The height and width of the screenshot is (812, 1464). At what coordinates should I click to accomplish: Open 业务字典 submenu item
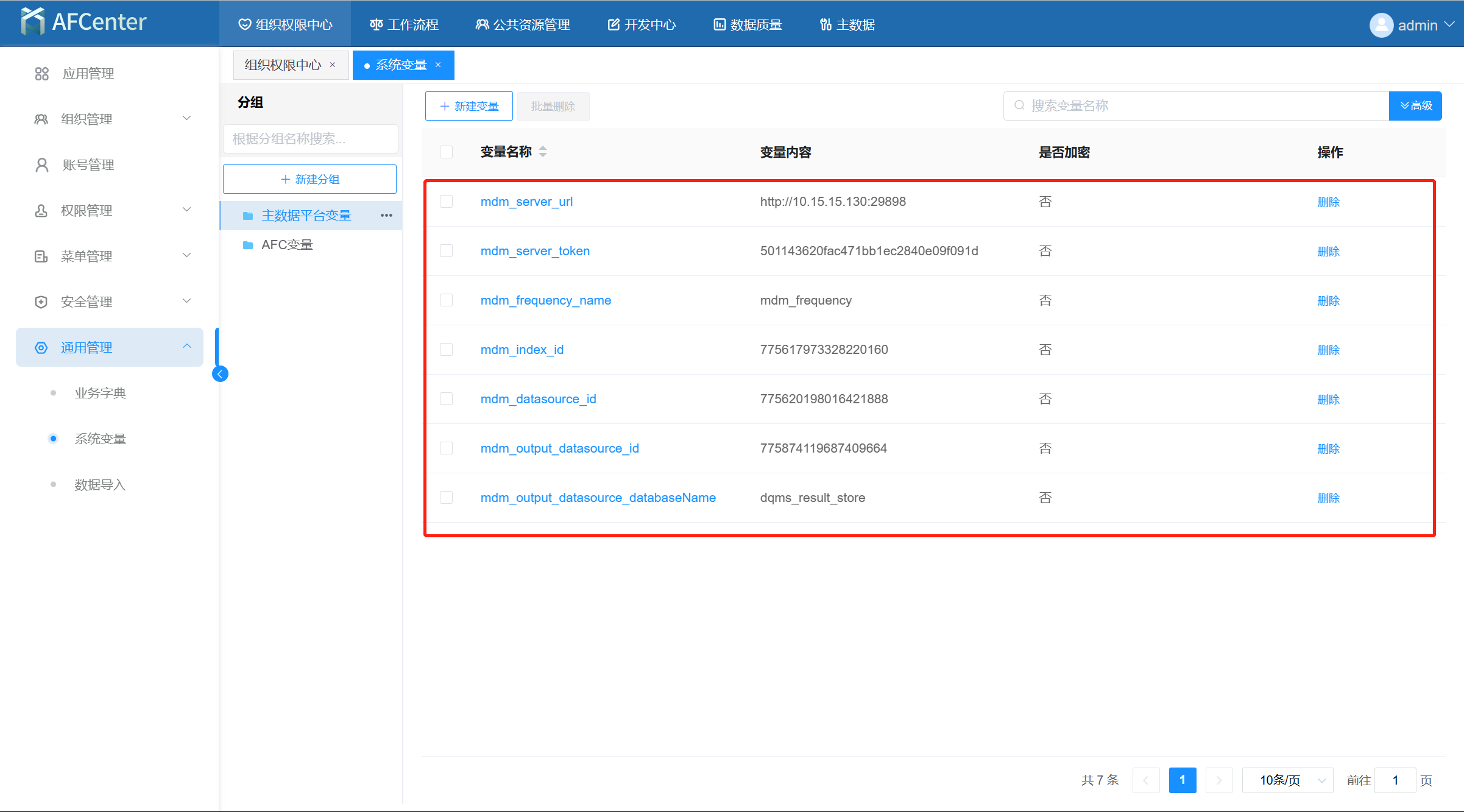pyautogui.click(x=100, y=394)
